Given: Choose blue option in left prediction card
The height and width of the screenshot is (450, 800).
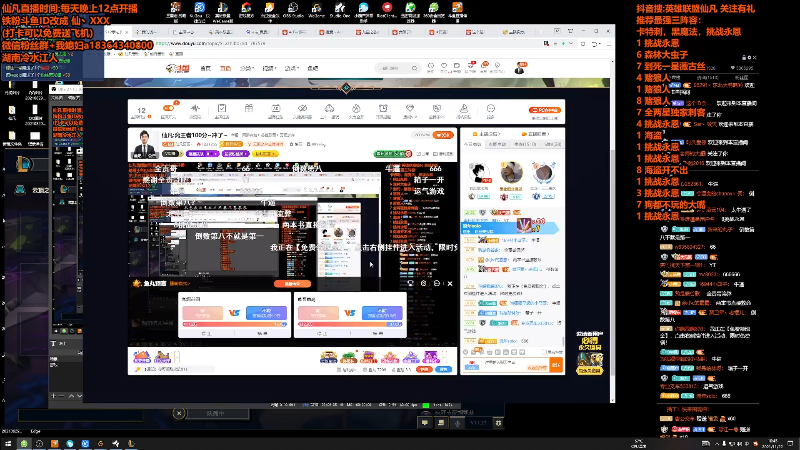Looking at the screenshot, I should pos(266,313).
